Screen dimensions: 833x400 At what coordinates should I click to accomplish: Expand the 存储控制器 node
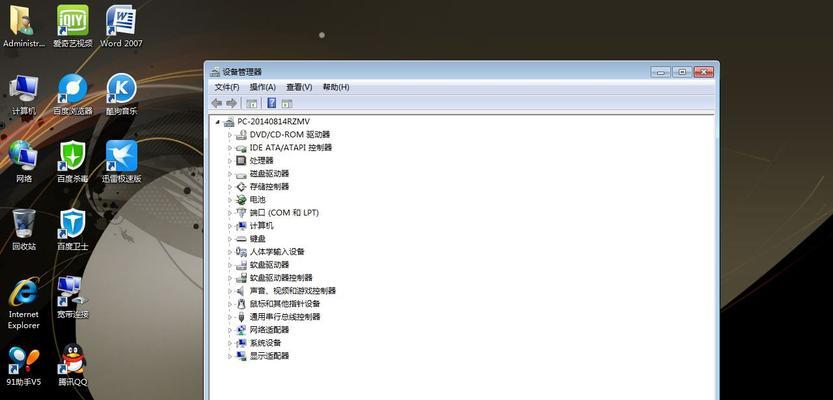tap(230, 187)
